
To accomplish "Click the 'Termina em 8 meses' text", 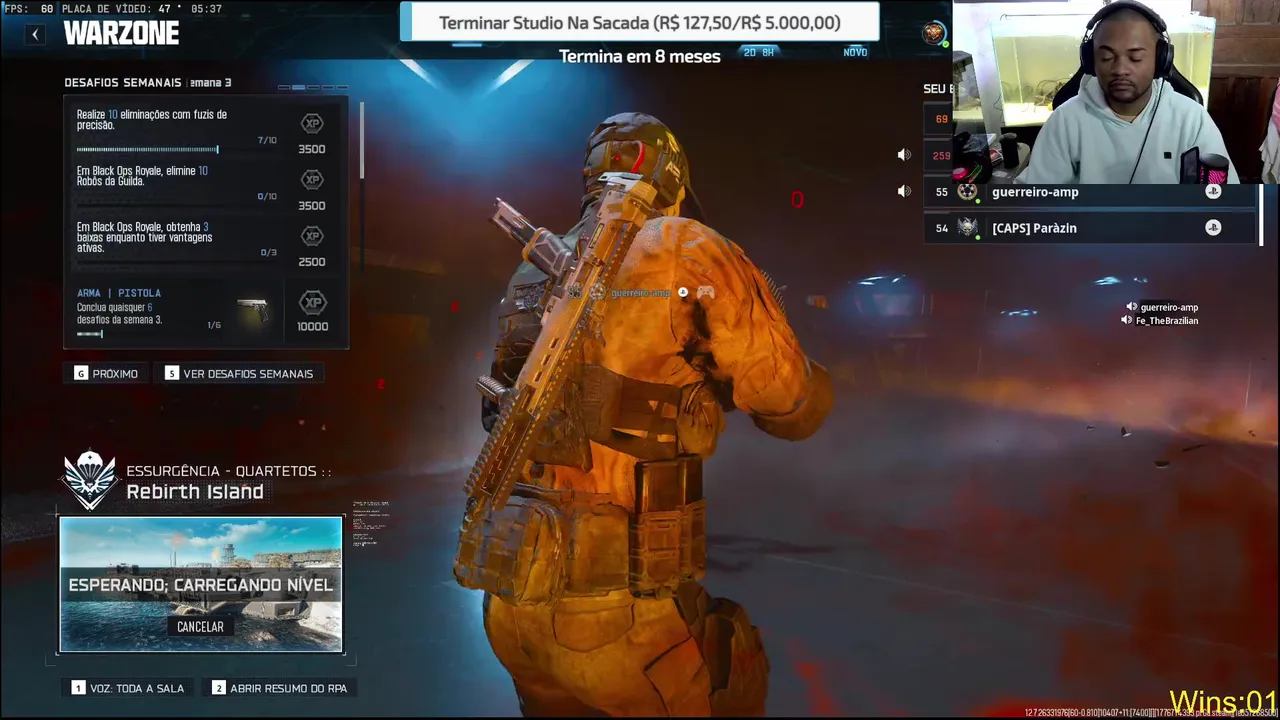I will [x=640, y=56].
